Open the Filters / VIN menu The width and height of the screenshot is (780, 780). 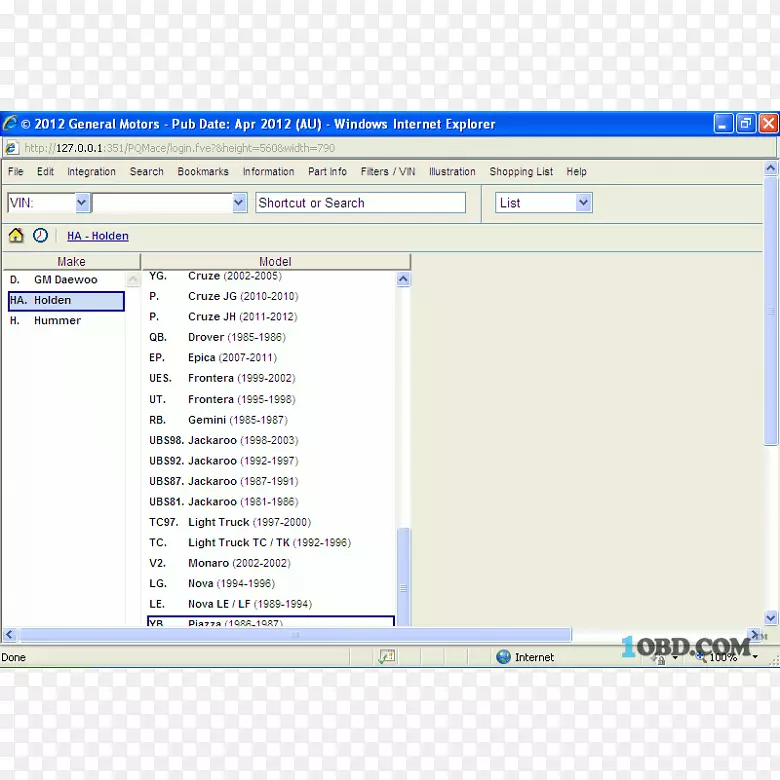tap(388, 172)
